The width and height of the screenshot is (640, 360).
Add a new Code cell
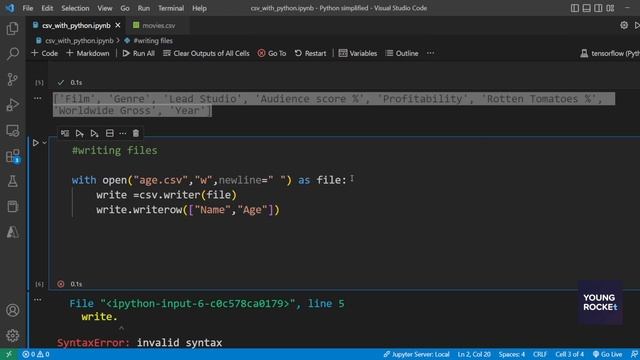tap(44, 53)
